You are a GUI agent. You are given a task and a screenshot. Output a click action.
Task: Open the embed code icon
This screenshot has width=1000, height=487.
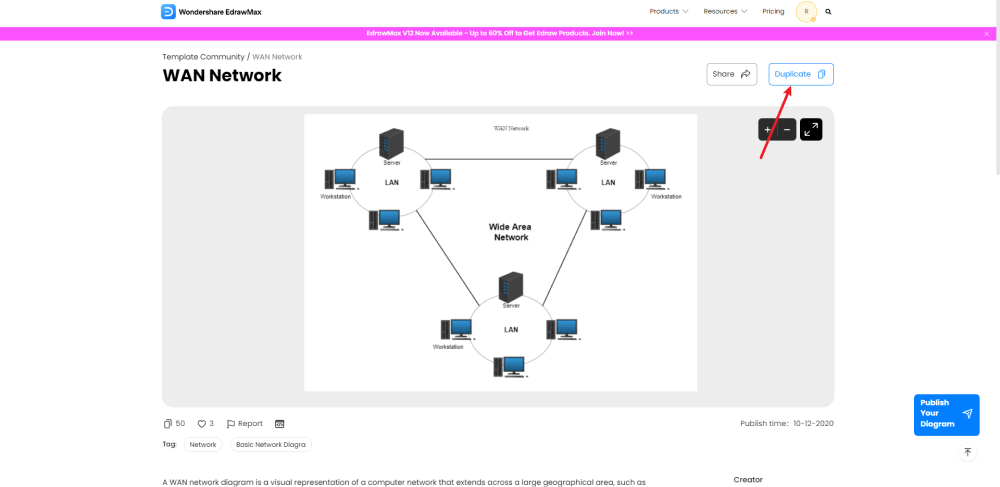[x=279, y=424]
